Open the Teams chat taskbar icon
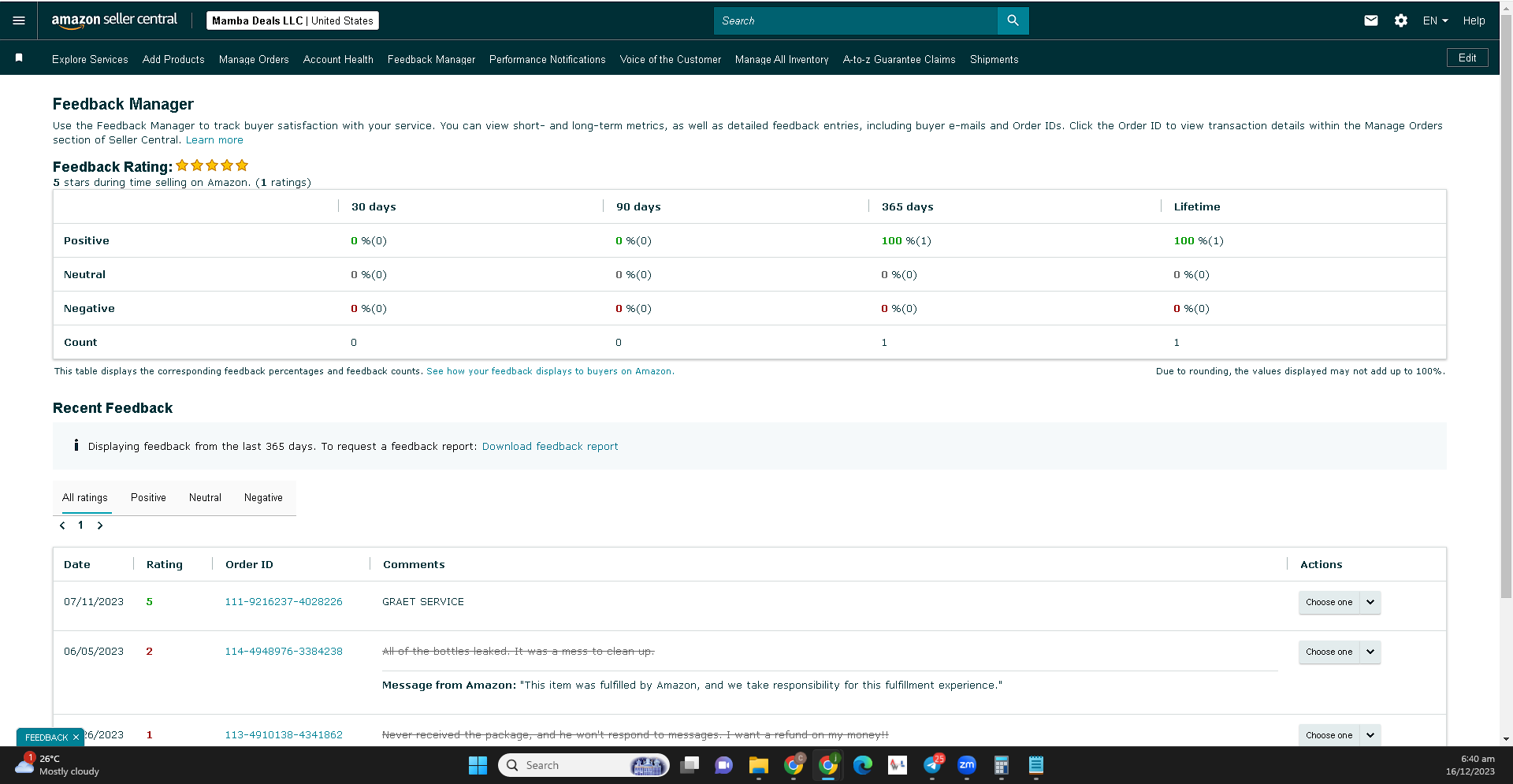 [x=723, y=765]
